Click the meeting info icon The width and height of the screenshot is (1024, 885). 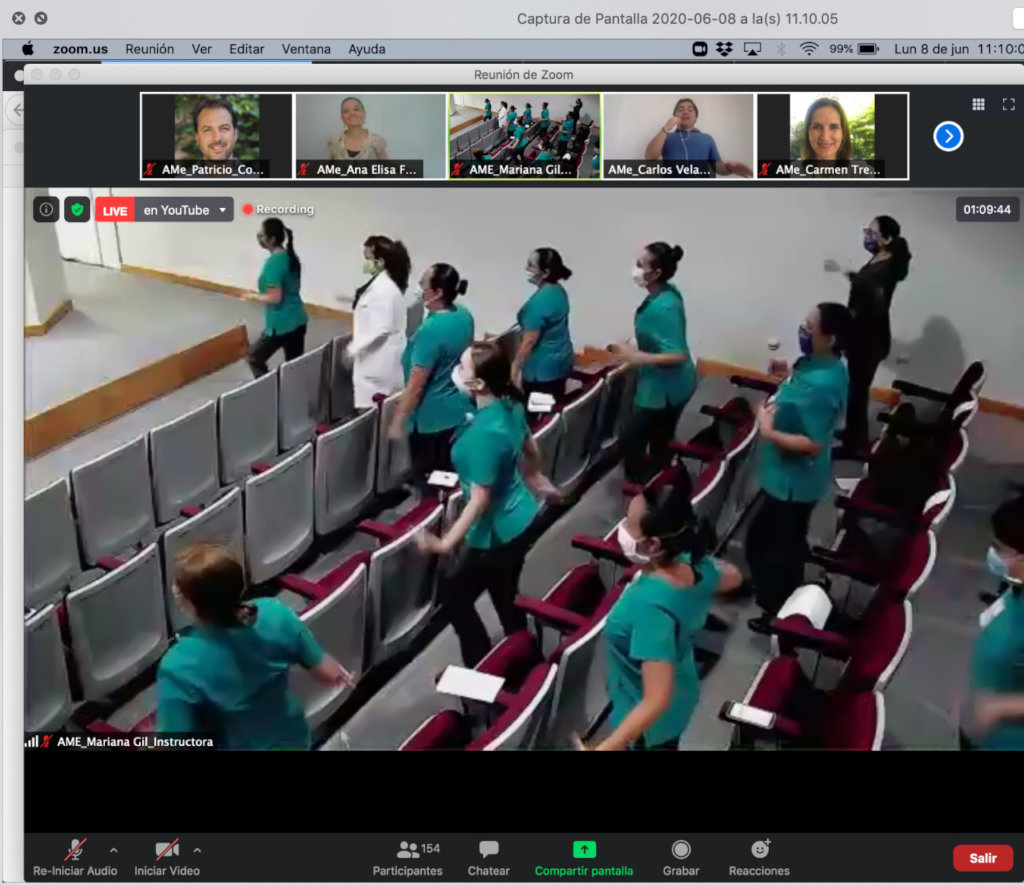[x=47, y=209]
